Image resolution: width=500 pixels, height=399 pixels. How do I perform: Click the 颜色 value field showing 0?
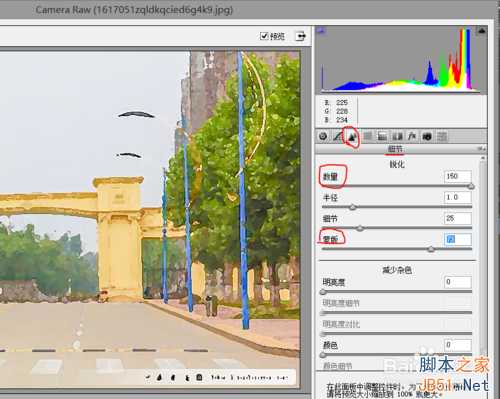click(458, 345)
